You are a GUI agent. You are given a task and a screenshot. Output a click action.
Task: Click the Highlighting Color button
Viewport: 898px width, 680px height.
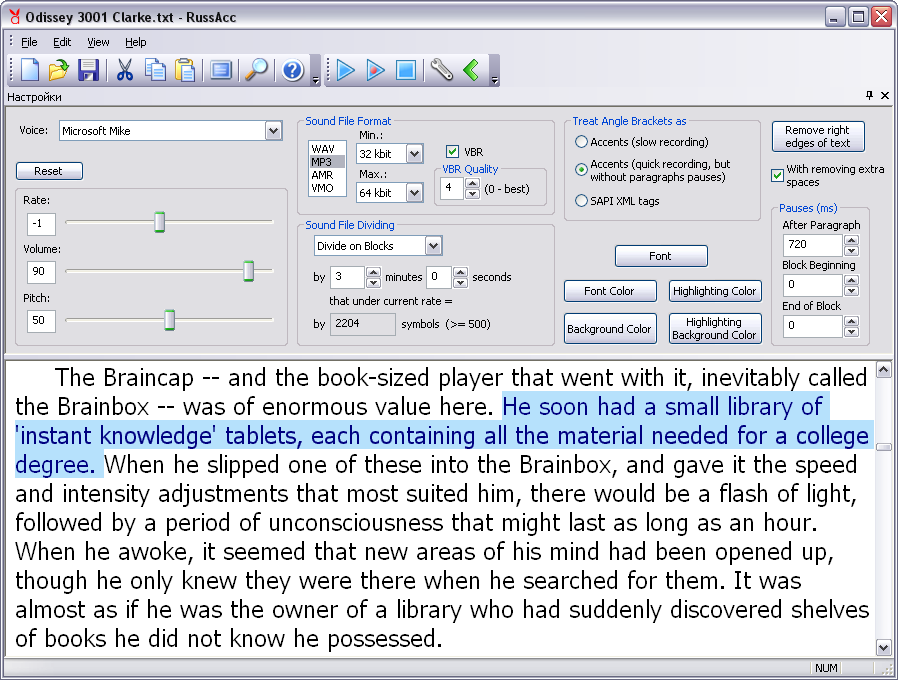coord(714,291)
